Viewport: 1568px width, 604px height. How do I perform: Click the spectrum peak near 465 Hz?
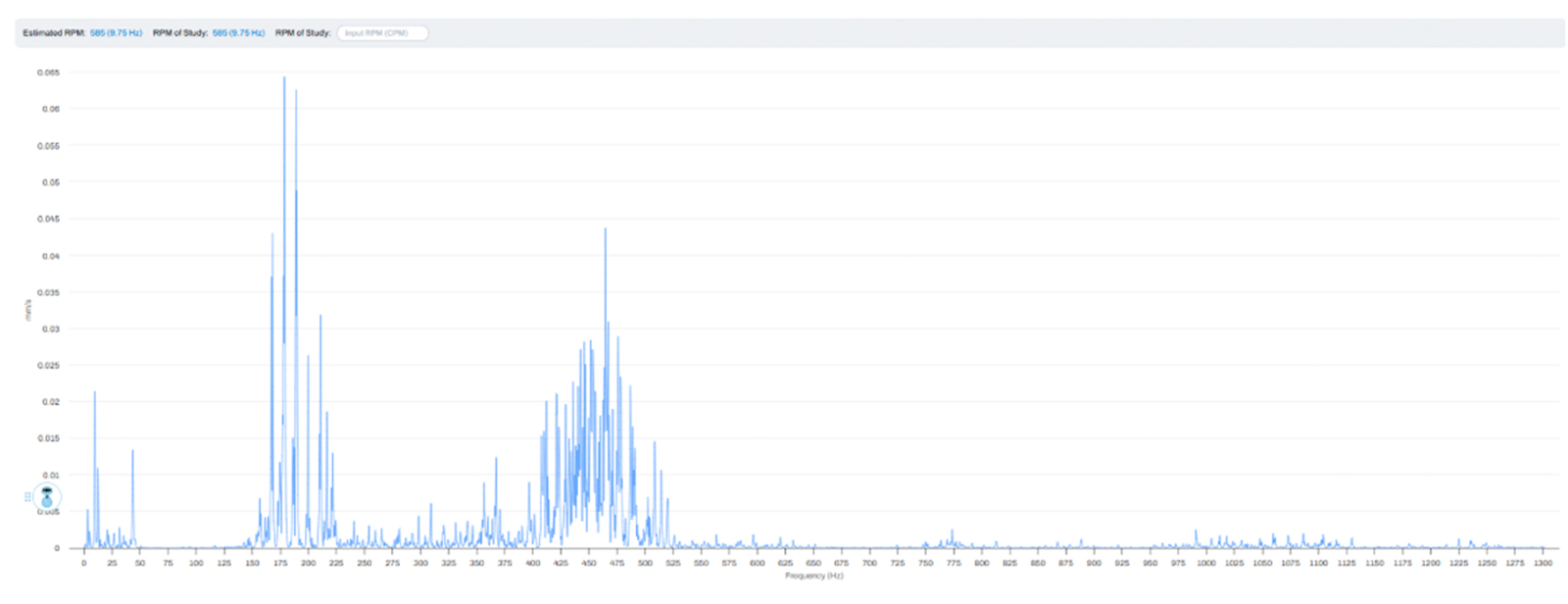(605, 230)
